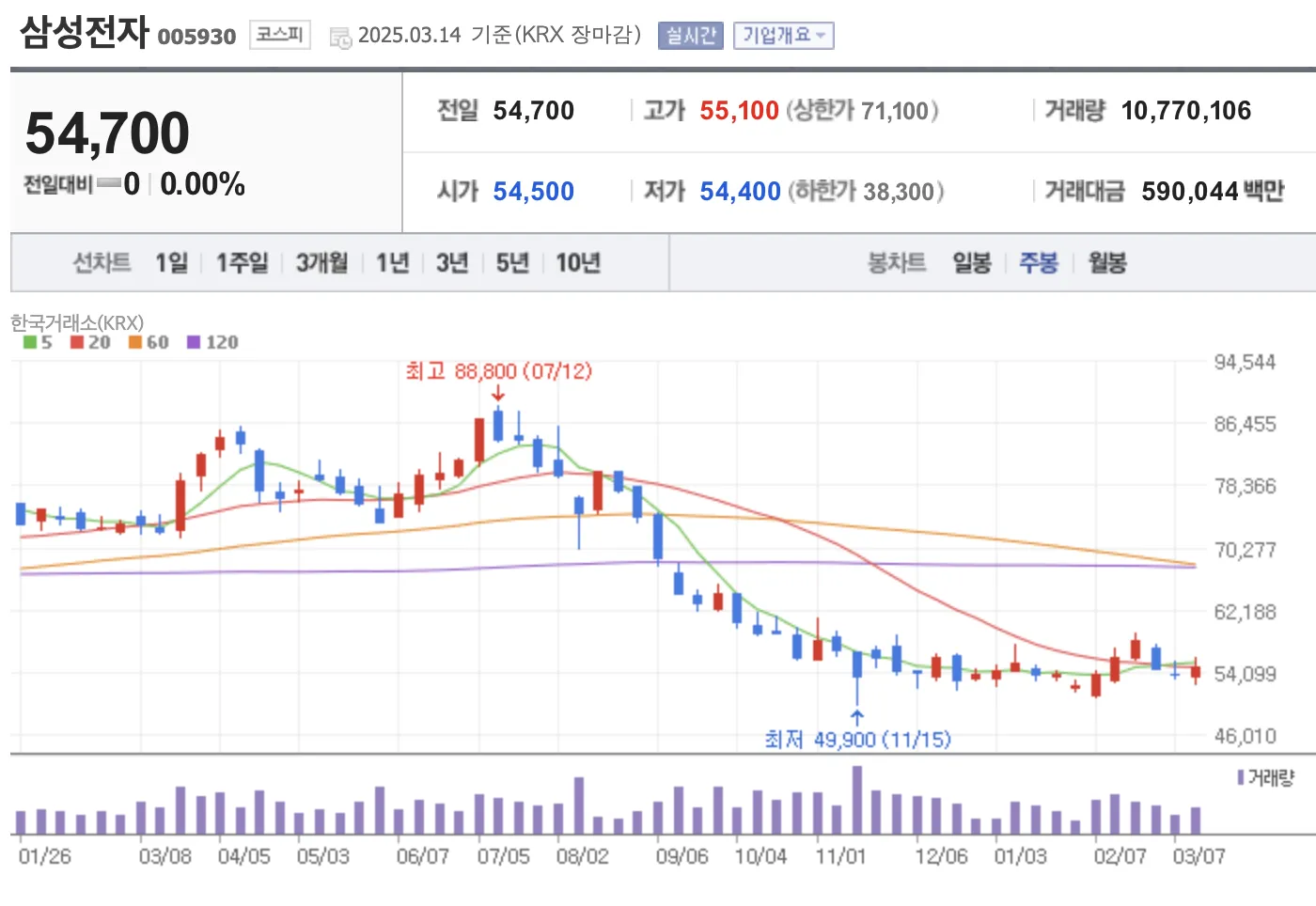Viewport: 1316px width, 906px height.
Task: Click the orange 60-period moving average swatch
Action: click(135, 342)
